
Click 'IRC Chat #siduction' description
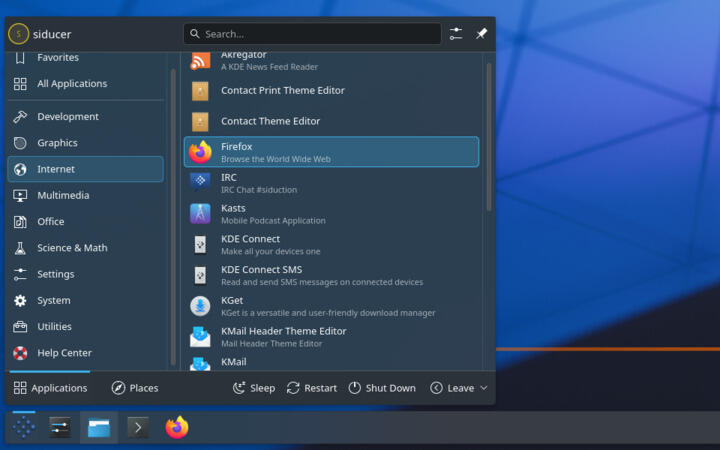(x=259, y=190)
